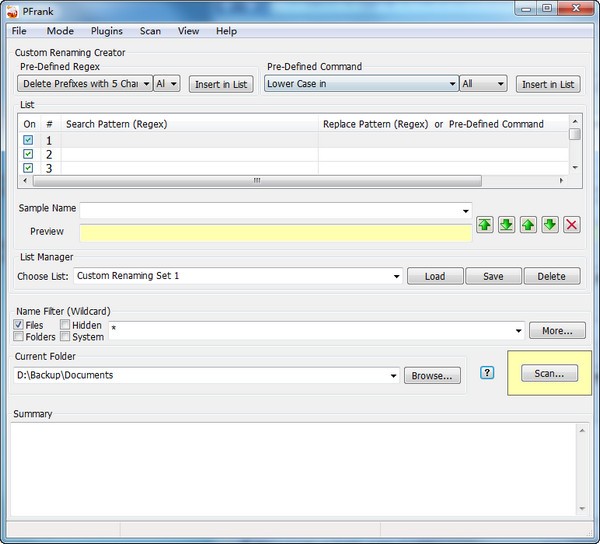Screen dimensions: 600x544
Task: Open the File menu
Action: (19, 31)
